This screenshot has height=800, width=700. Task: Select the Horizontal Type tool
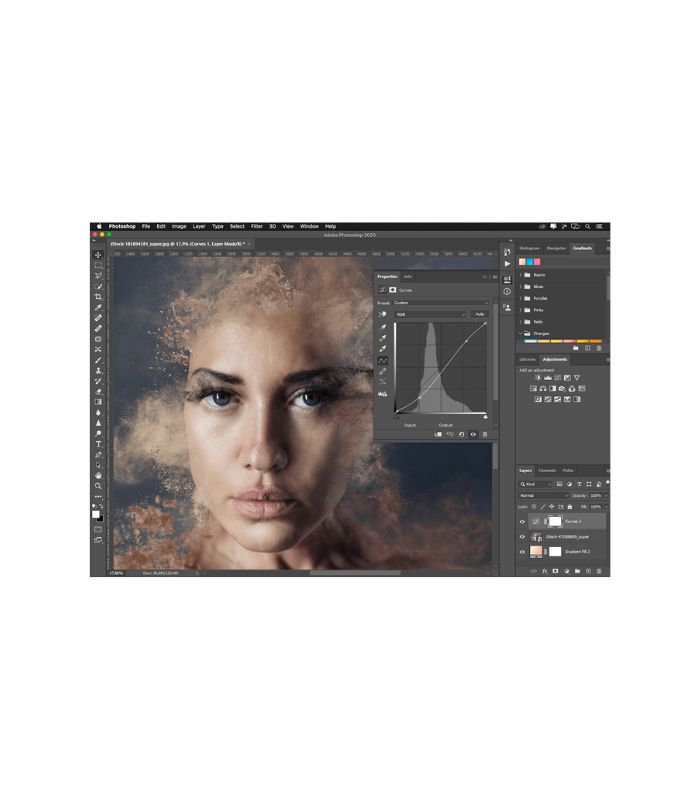(x=98, y=444)
